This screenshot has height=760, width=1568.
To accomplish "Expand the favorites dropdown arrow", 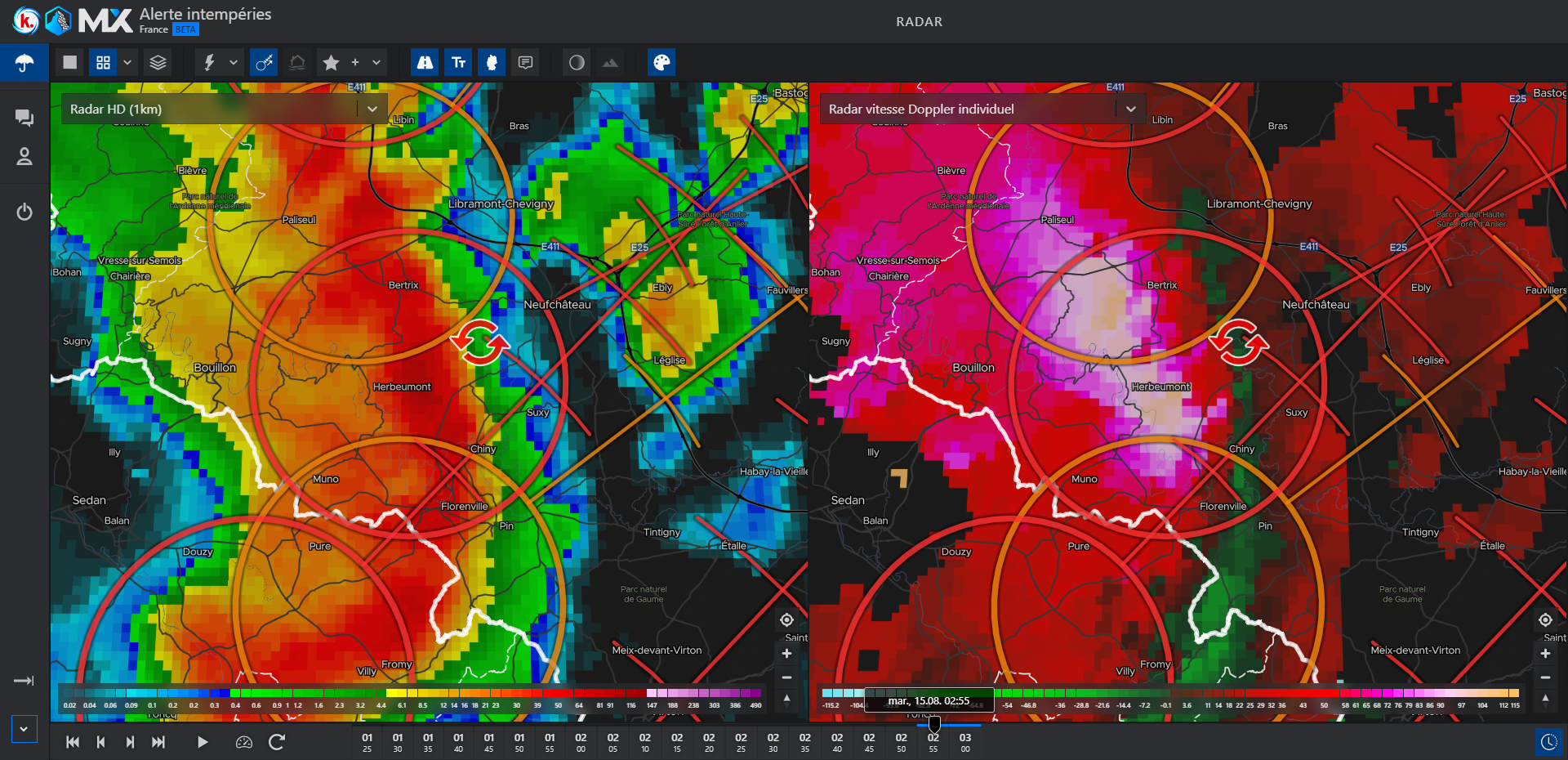I will (x=376, y=62).
